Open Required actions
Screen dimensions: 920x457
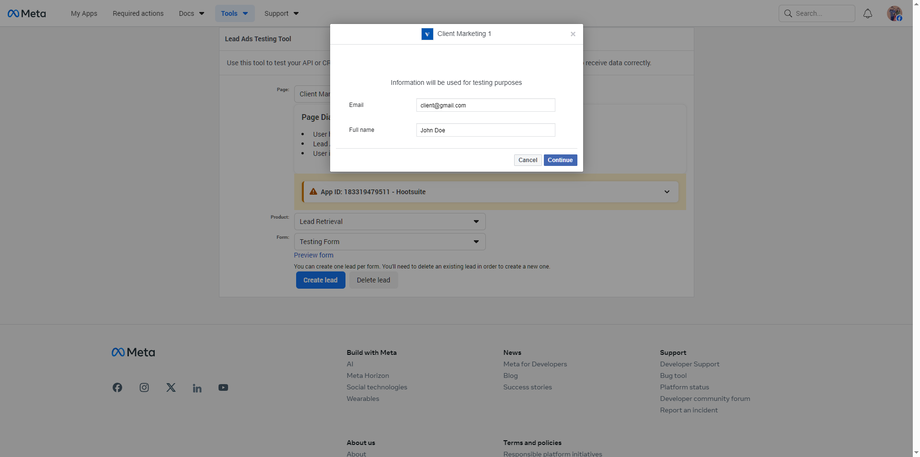point(138,13)
